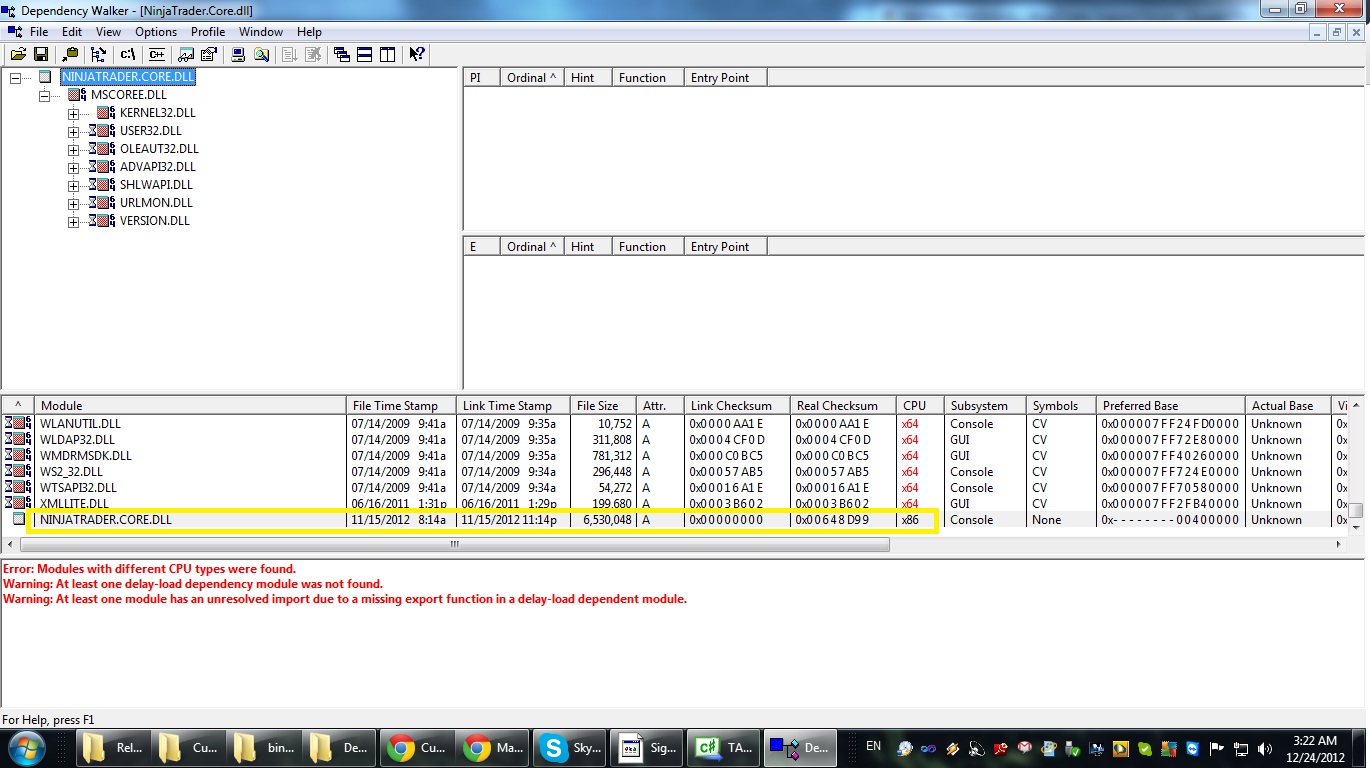
Task: Open the Profile menu
Action: click(208, 32)
